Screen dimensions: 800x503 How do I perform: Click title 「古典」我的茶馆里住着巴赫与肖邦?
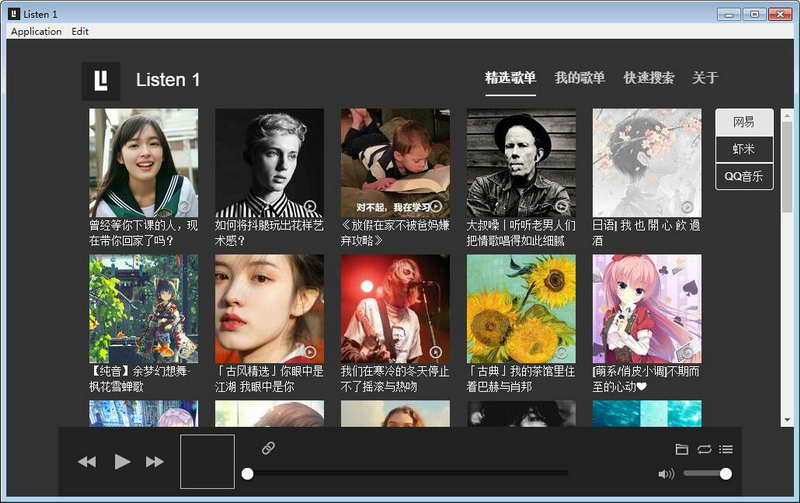tap(521, 379)
